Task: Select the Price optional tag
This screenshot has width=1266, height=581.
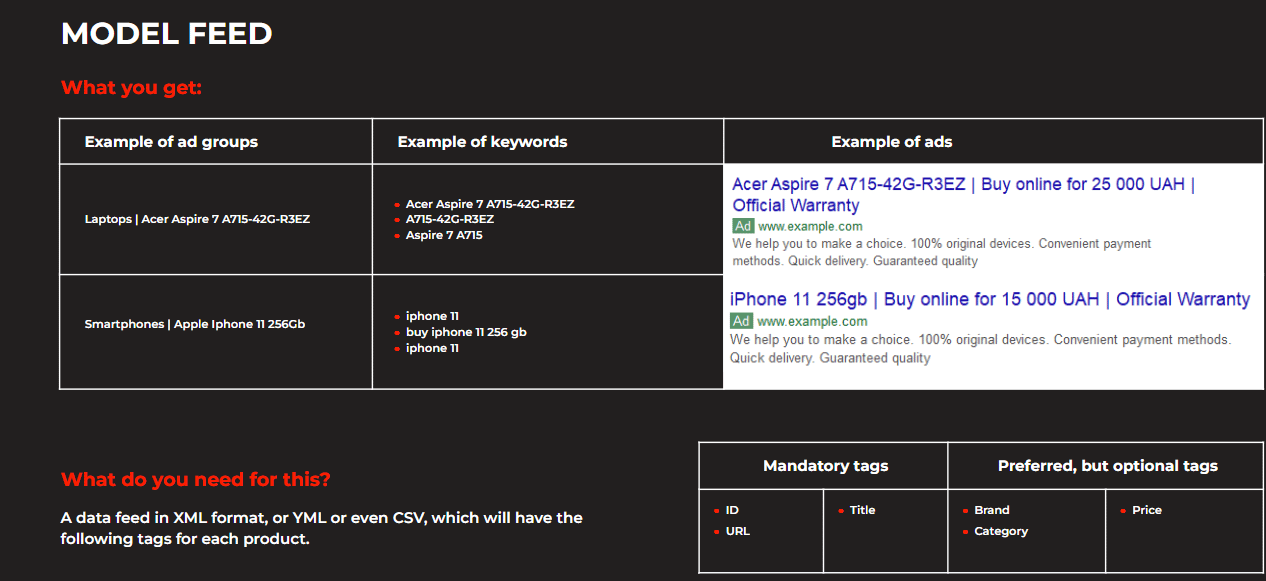Action: [x=1147, y=510]
